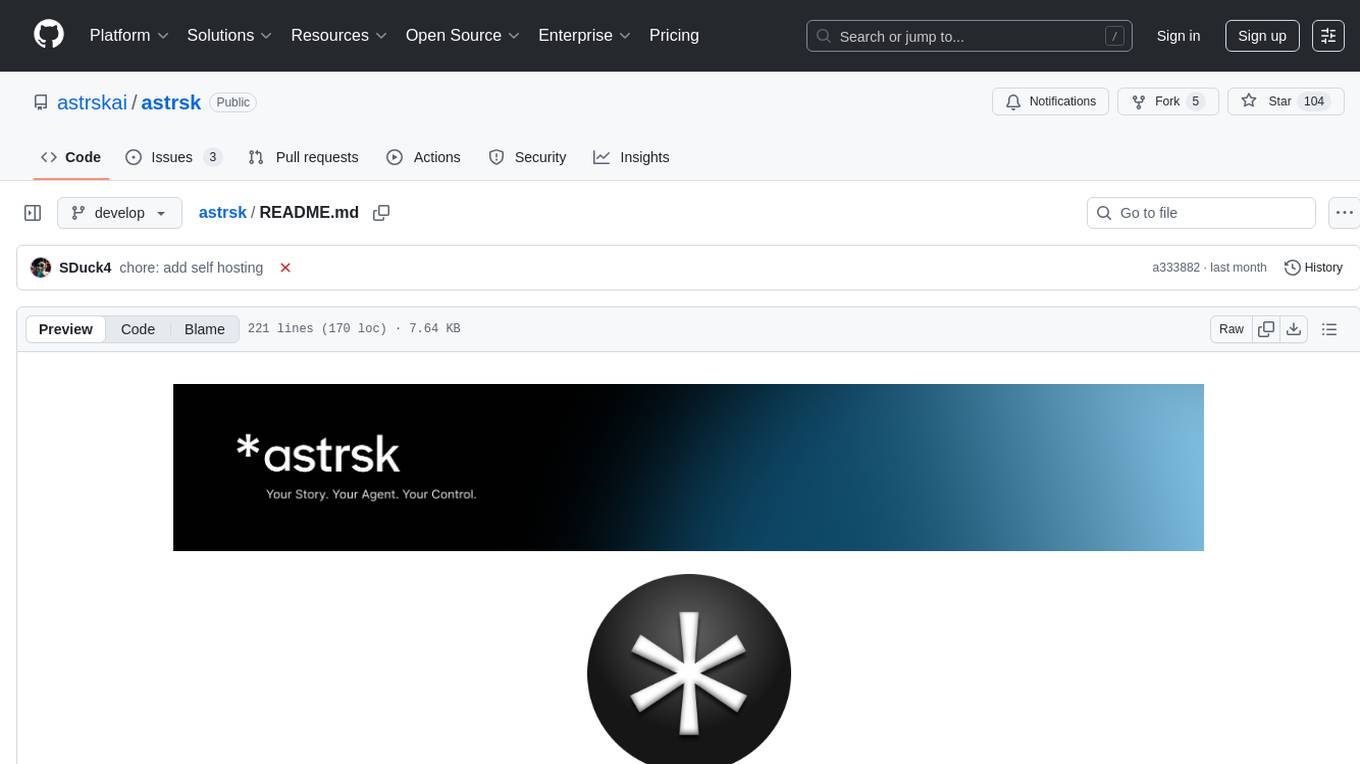Open the astrsk repository link

[171, 102]
